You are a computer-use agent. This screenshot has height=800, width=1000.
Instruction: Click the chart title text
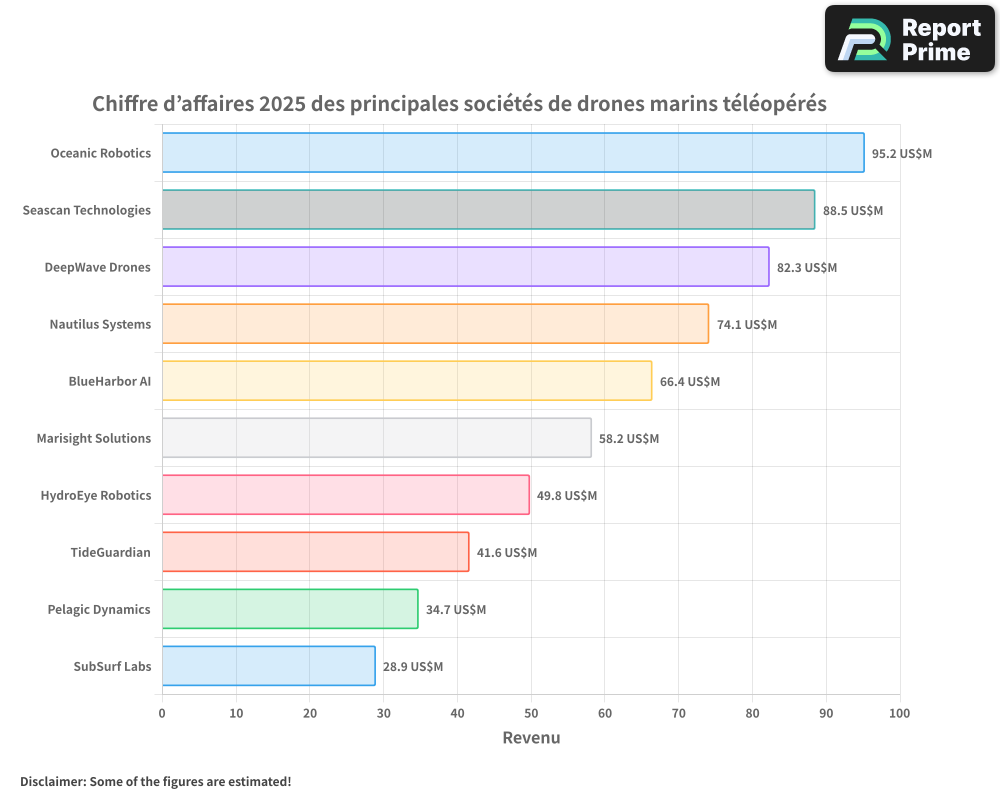459,104
